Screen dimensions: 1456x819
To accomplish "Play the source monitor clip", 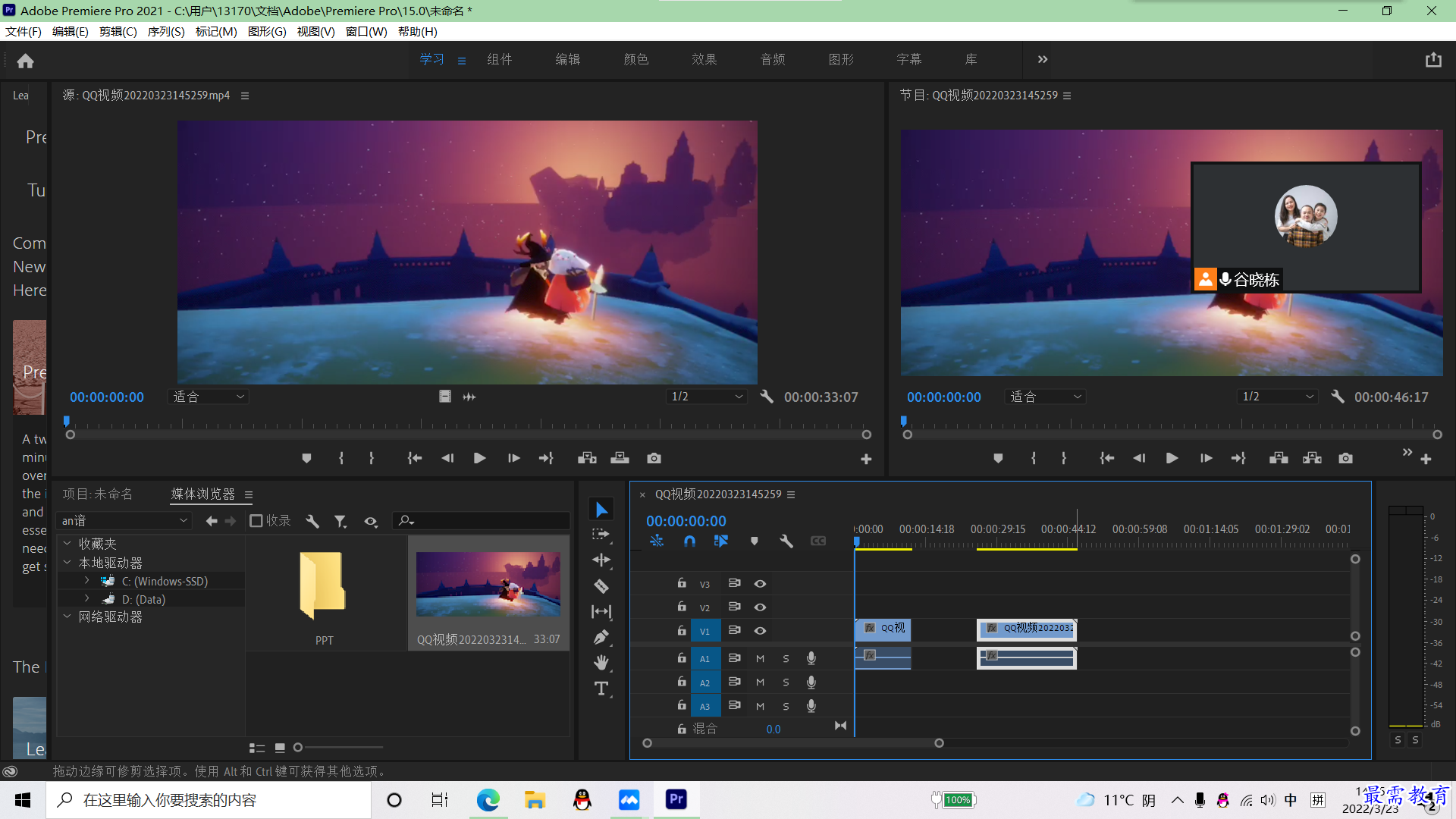I will (x=479, y=458).
